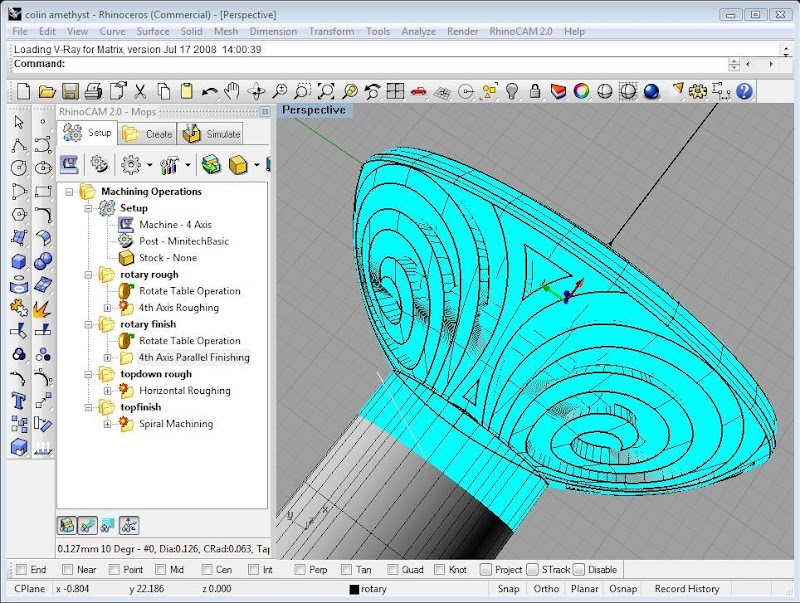Screen dimensions: 800x603
Task: Check the Perp osnap option
Action: click(x=300, y=570)
